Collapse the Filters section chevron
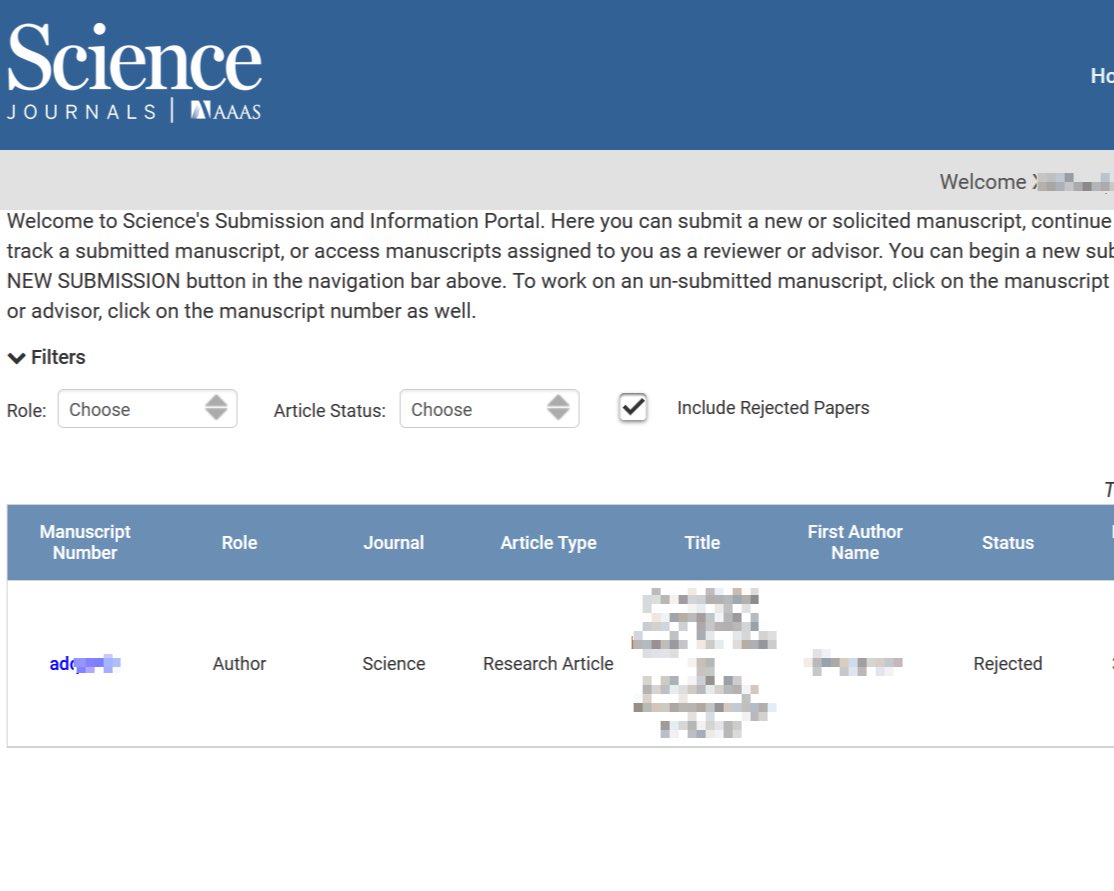The image size is (1114, 891). pos(16,358)
